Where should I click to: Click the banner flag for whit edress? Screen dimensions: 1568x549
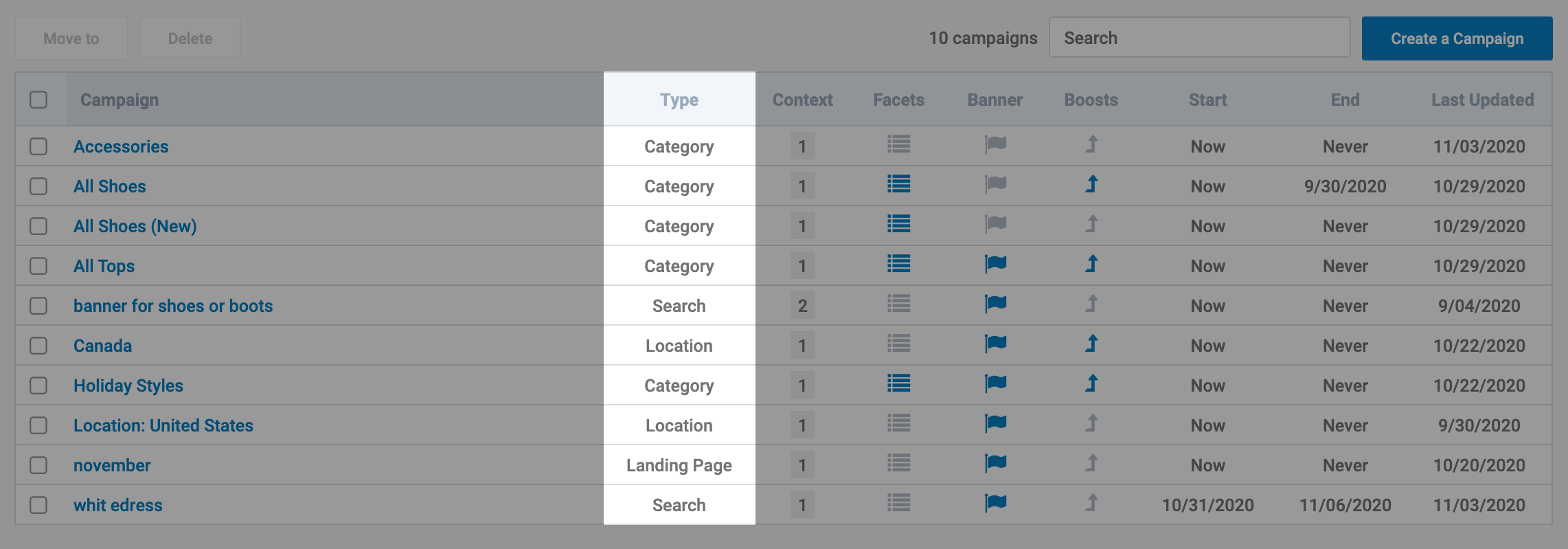coord(995,503)
